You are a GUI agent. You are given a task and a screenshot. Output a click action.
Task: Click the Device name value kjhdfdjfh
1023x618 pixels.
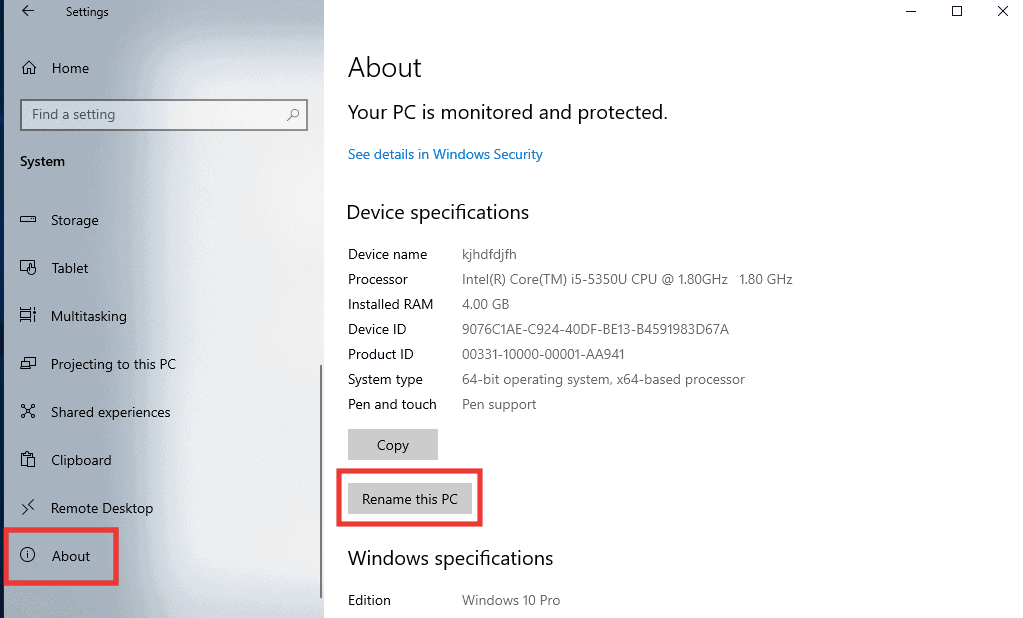click(x=488, y=254)
